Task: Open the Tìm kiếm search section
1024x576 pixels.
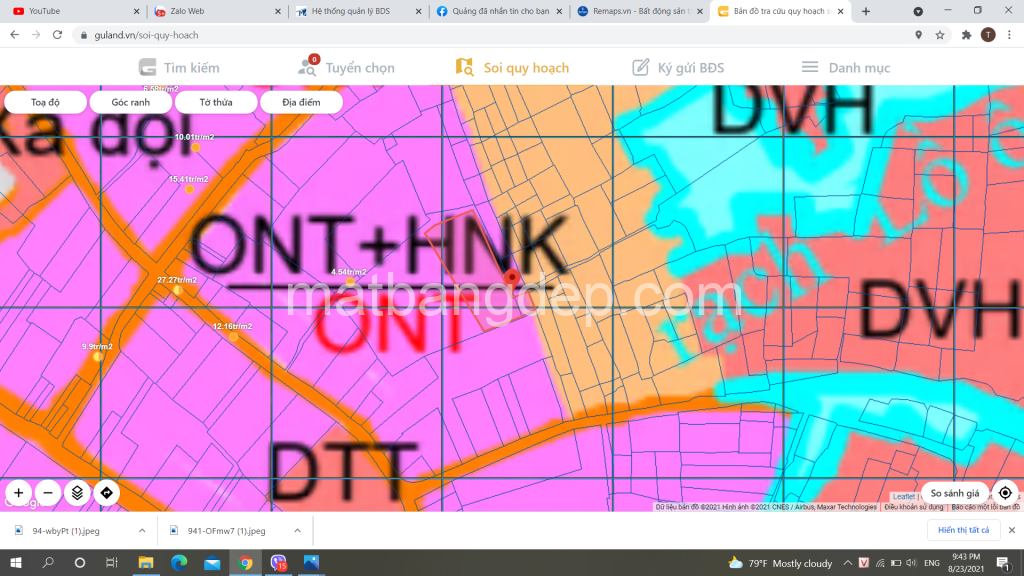Action: tap(179, 67)
